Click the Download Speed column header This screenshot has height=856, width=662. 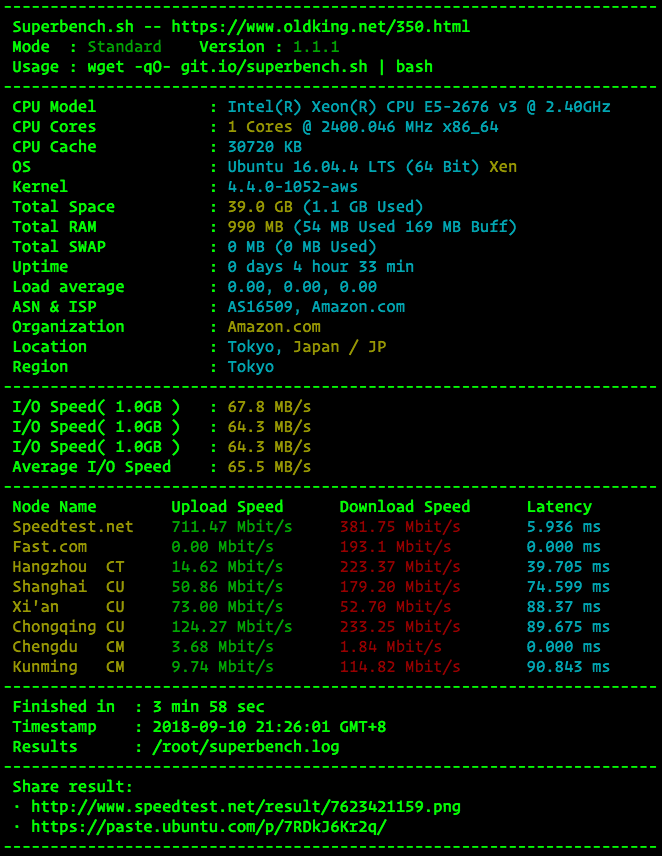tap(404, 507)
